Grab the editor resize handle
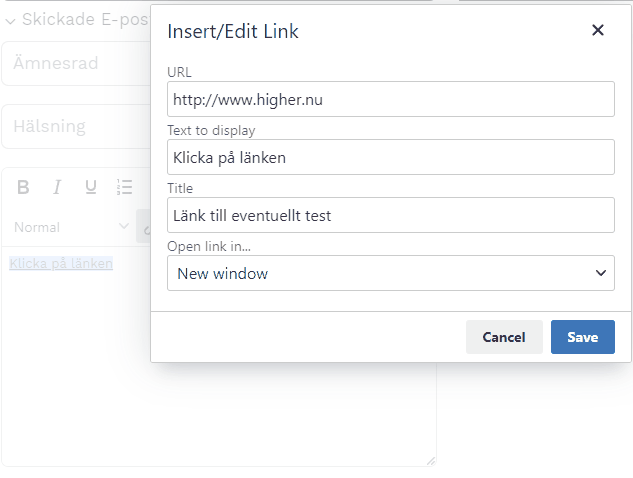This screenshot has width=633, height=478. [x=431, y=461]
